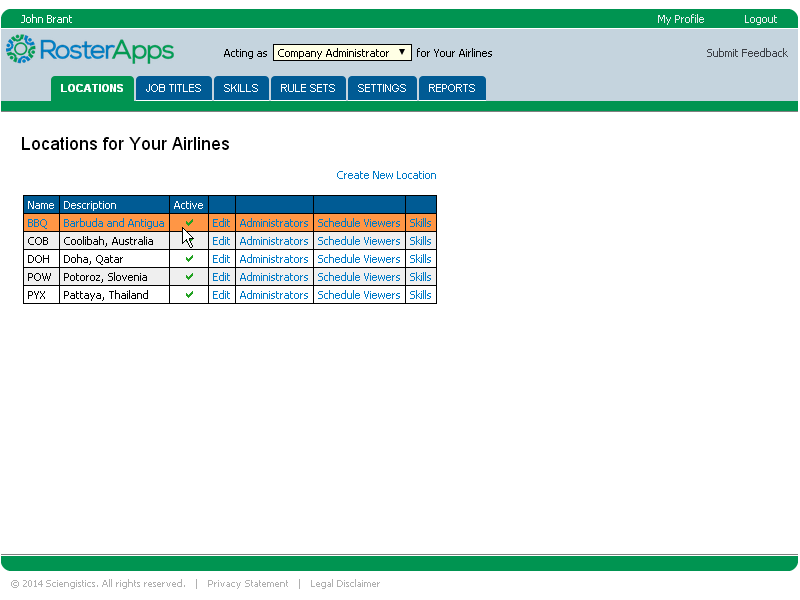This screenshot has width=800, height=600.
Task: Click the Create New Location link
Action: tap(386, 175)
